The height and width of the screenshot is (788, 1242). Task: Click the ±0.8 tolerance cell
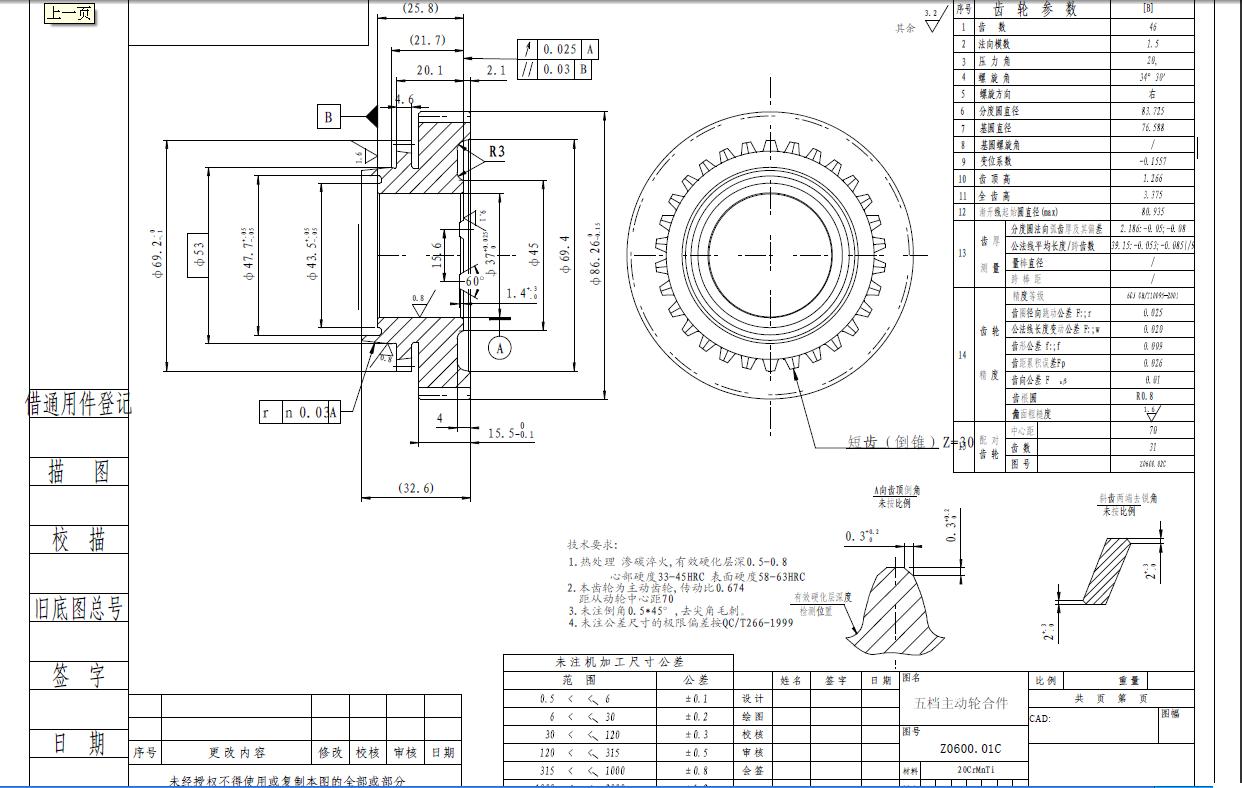coord(696,771)
